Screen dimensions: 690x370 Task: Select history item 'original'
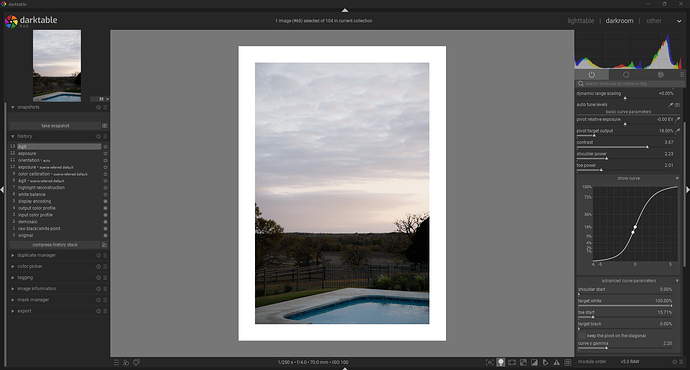coord(26,235)
